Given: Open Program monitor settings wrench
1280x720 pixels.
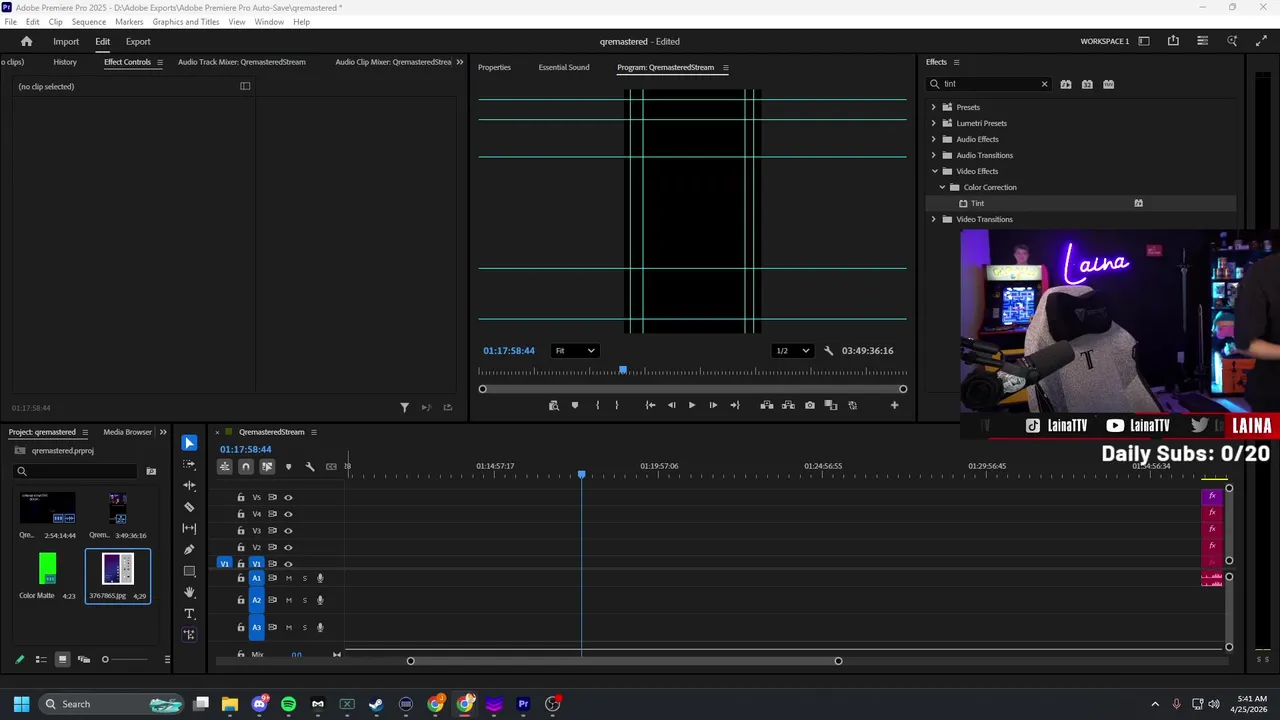Looking at the screenshot, I should tap(828, 351).
